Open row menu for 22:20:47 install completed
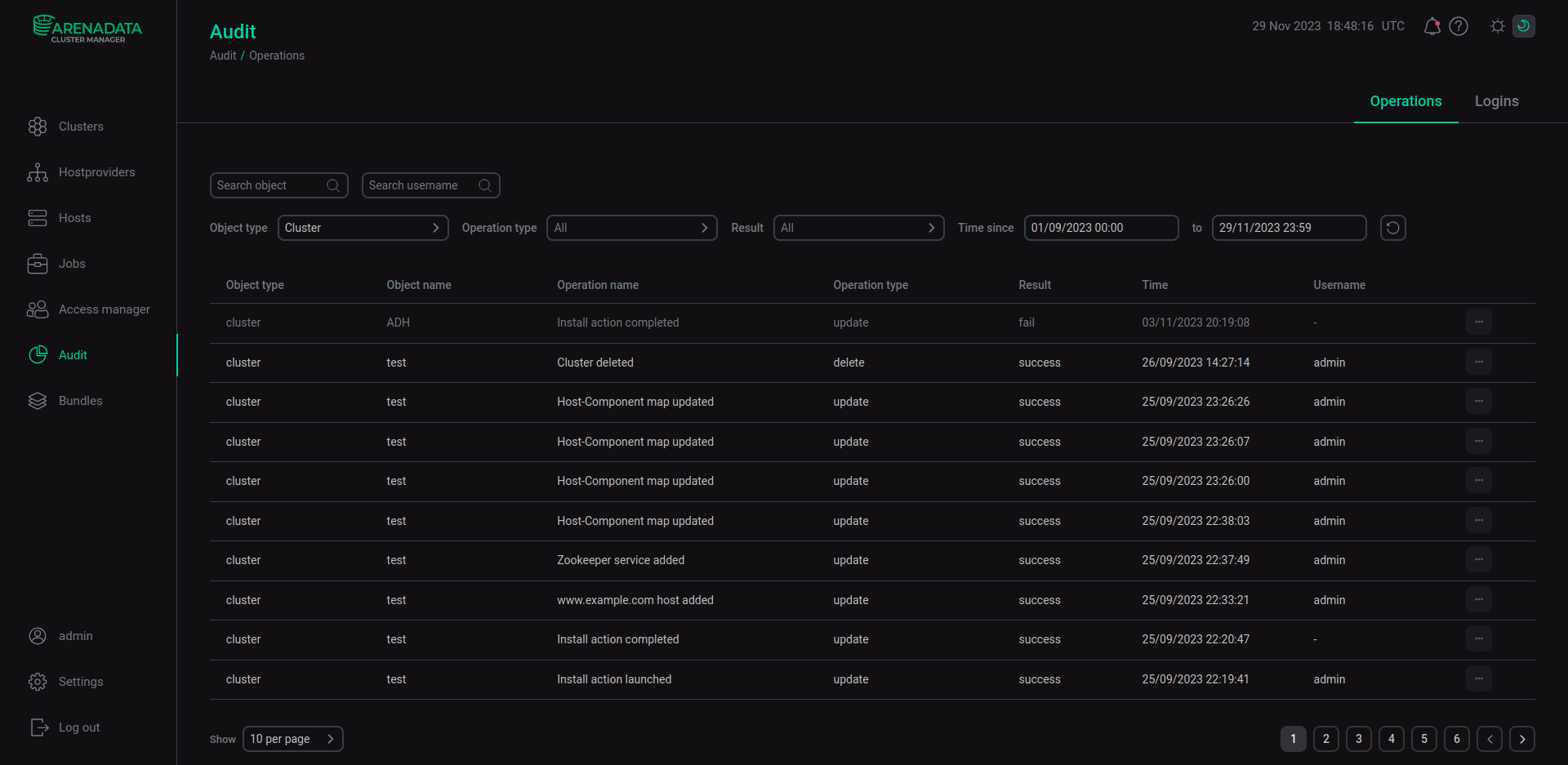The width and height of the screenshot is (1568, 765). [x=1479, y=639]
